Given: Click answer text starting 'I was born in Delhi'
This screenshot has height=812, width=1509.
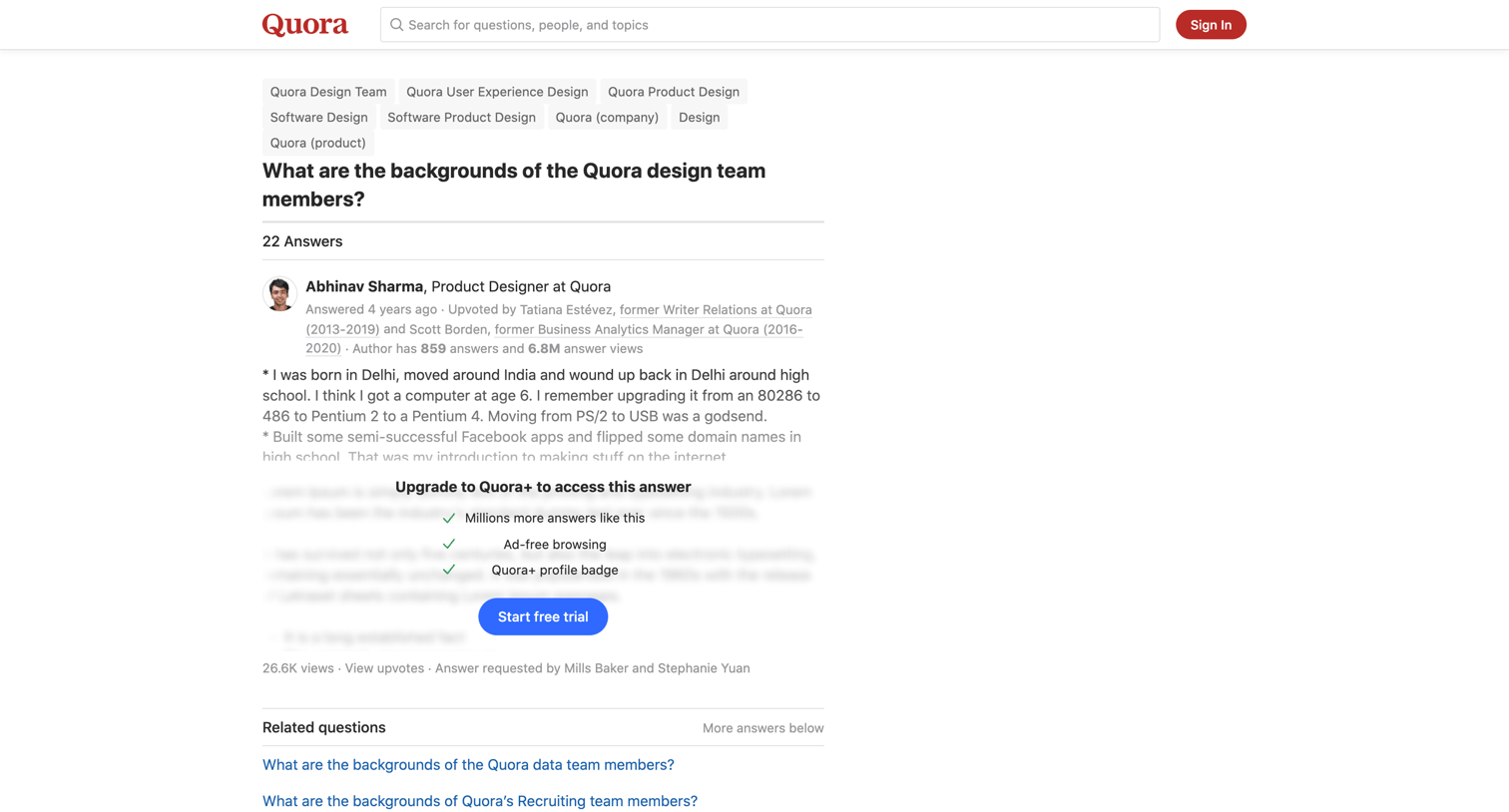Looking at the screenshot, I should pos(542,395).
